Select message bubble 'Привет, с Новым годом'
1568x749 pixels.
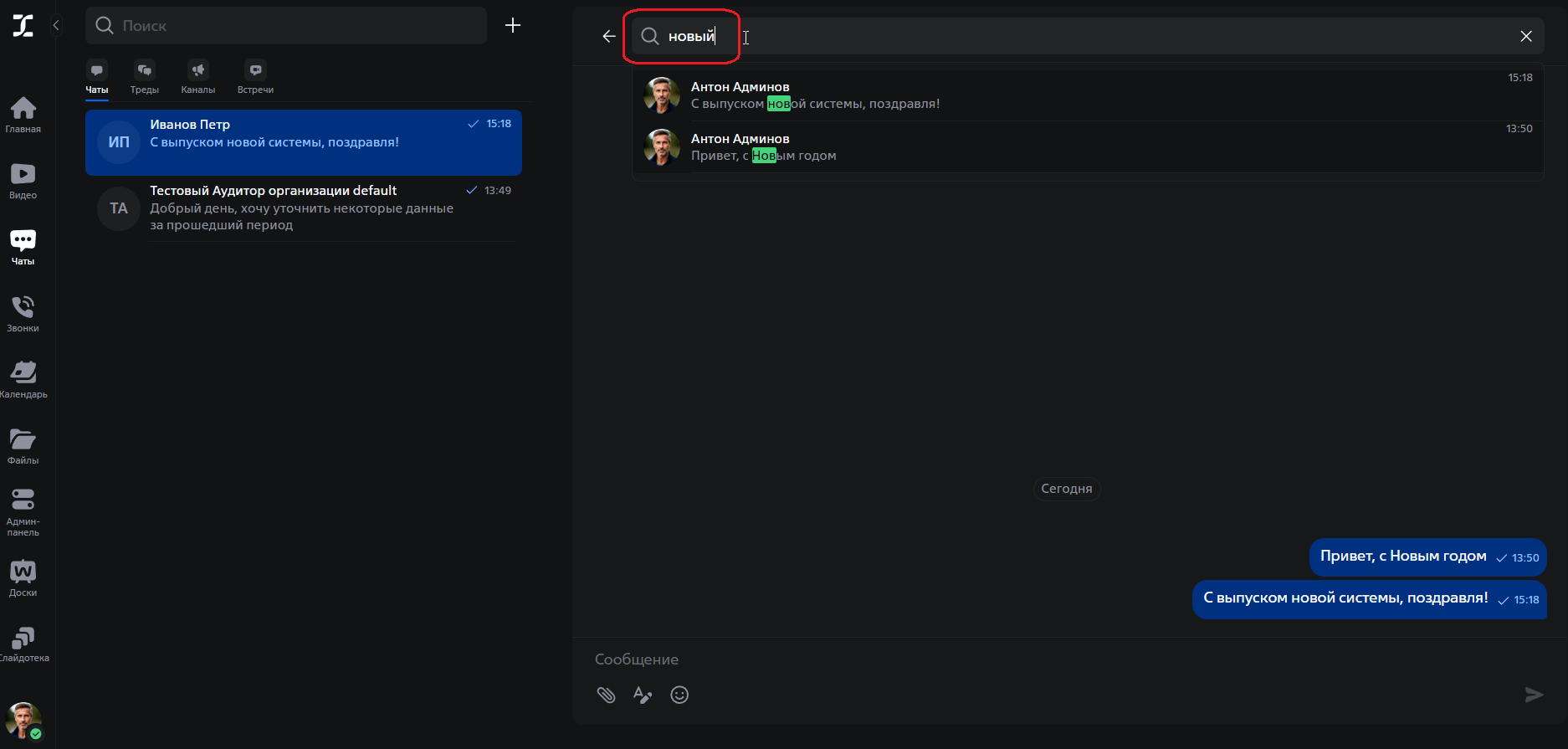pyautogui.click(x=1428, y=557)
